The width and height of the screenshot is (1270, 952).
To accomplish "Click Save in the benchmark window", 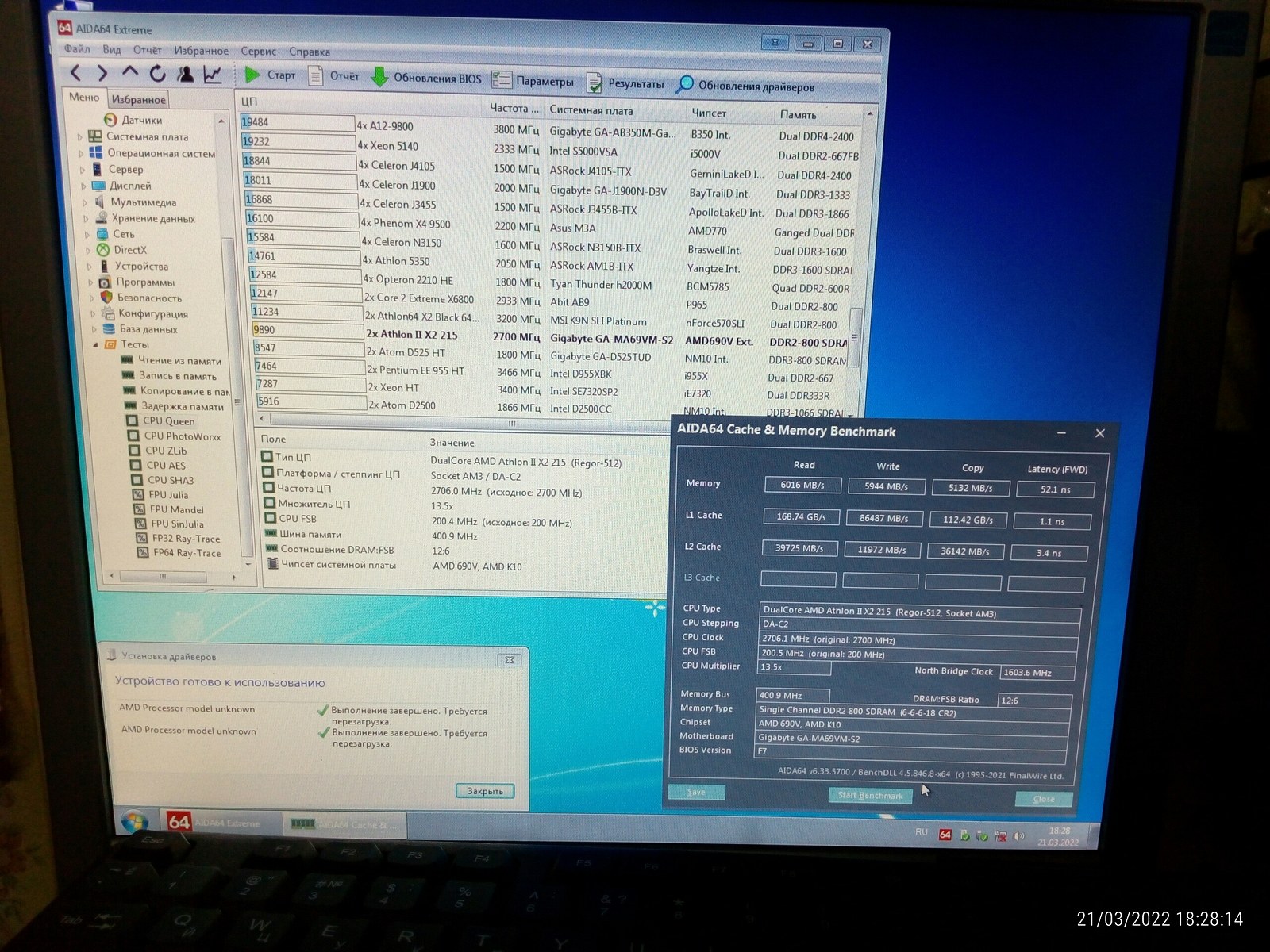I will coord(696,792).
